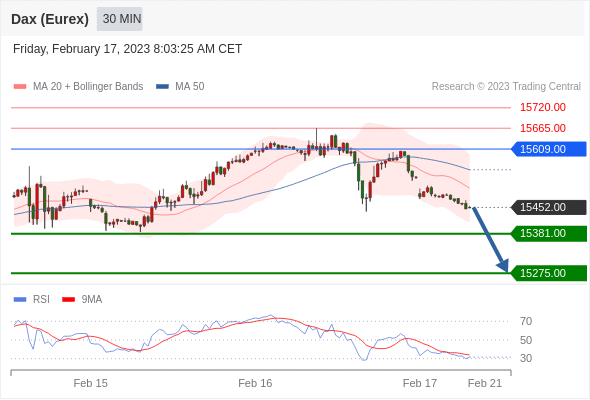Click the MA 20 + Bollinger Bands label
Image resolution: width=590 pixels, height=400 pixels.
pyautogui.click(x=88, y=87)
